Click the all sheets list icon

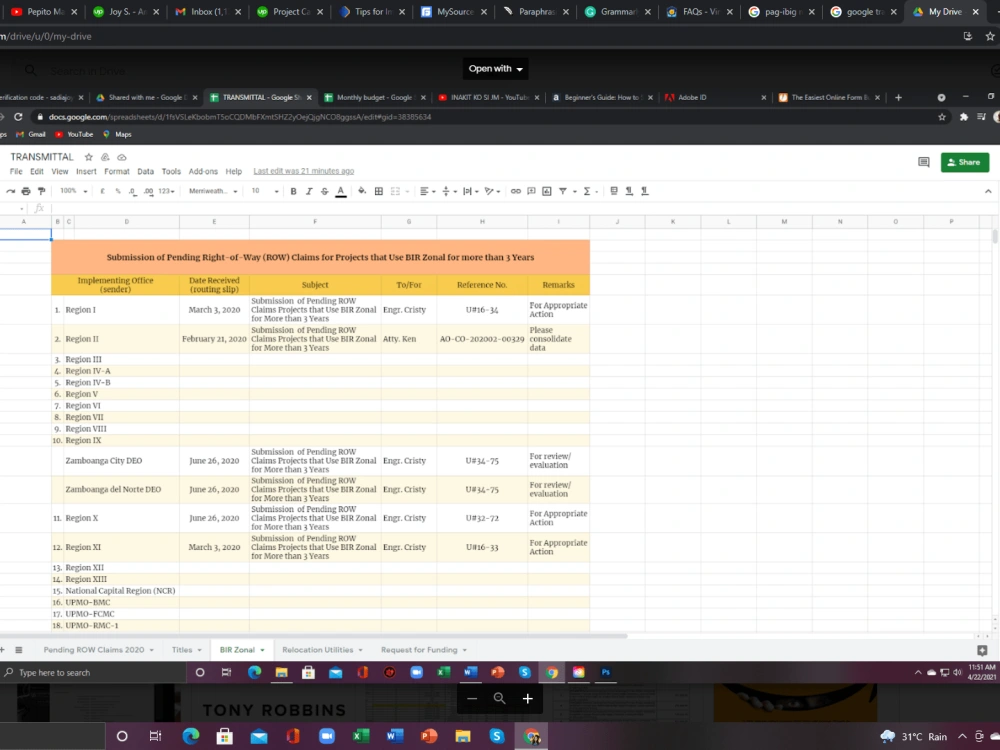coord(18,650)
